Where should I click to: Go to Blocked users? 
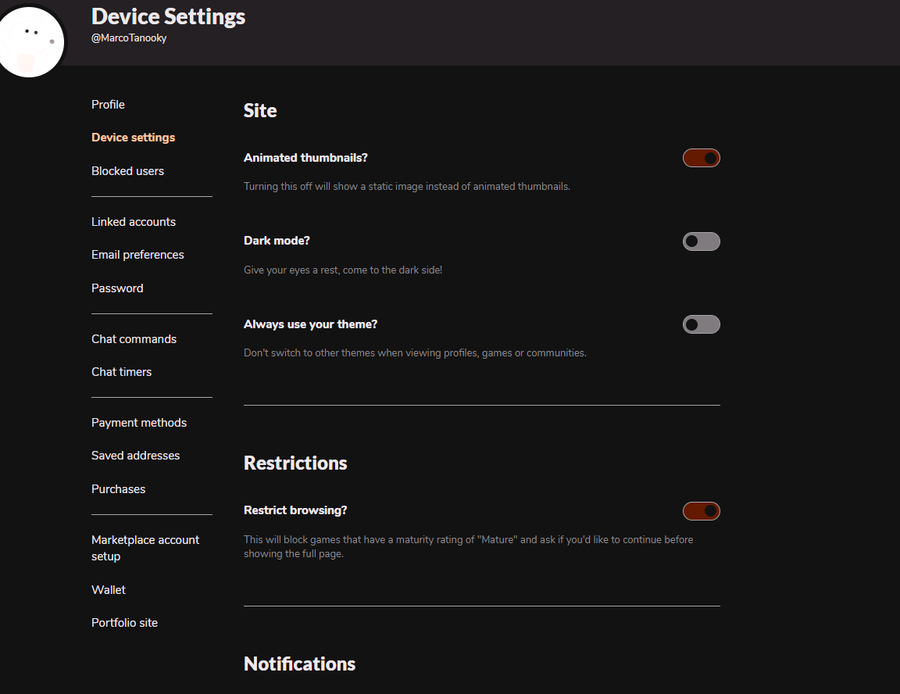(x=127, y=171)
